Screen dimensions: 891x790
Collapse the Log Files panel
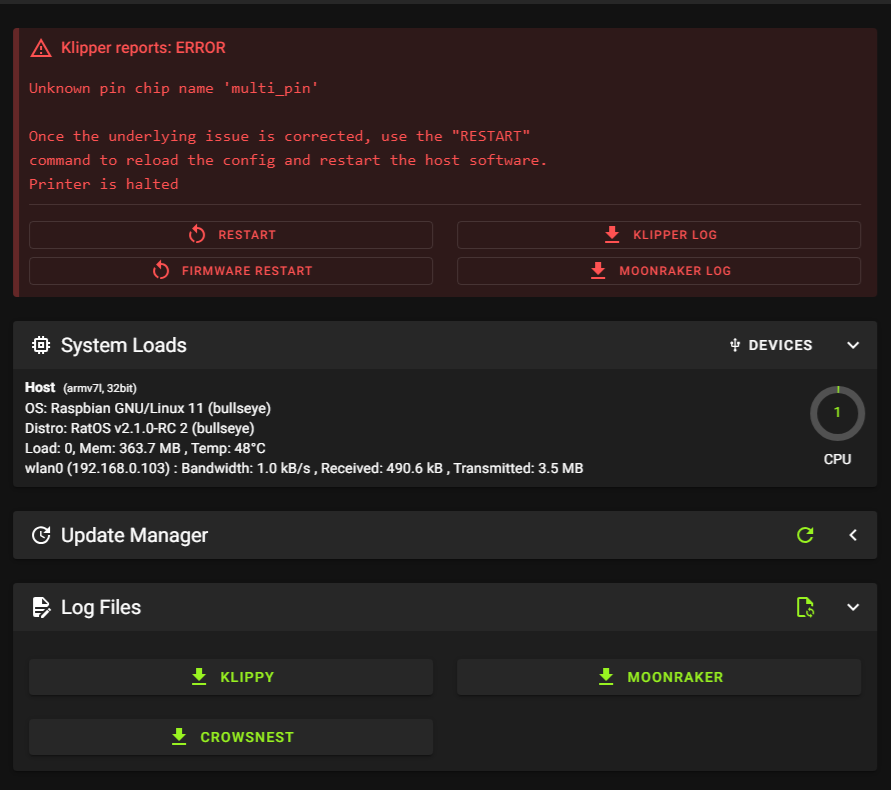click(x=853, y=607)
